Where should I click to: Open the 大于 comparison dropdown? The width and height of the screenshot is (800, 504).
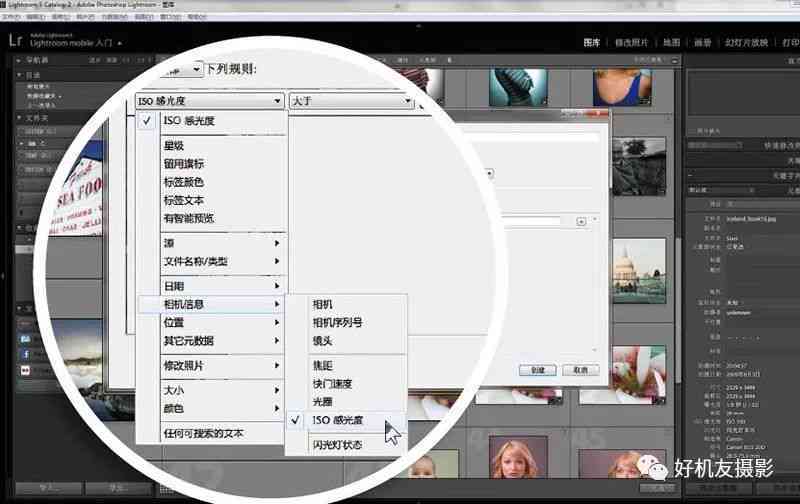pyautogui.click(x=351, y=100)
